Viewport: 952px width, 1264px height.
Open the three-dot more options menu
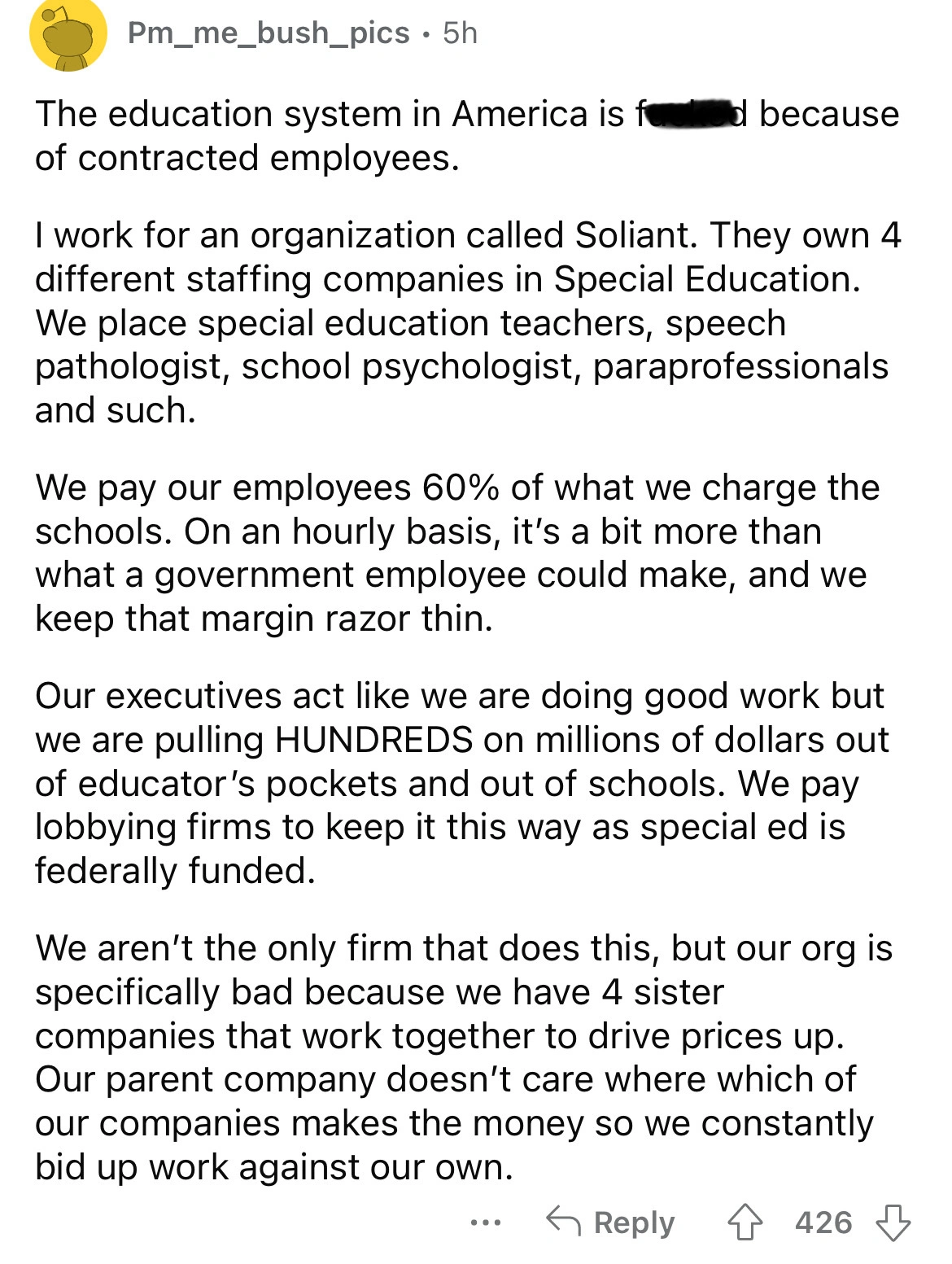(486, 1222)
